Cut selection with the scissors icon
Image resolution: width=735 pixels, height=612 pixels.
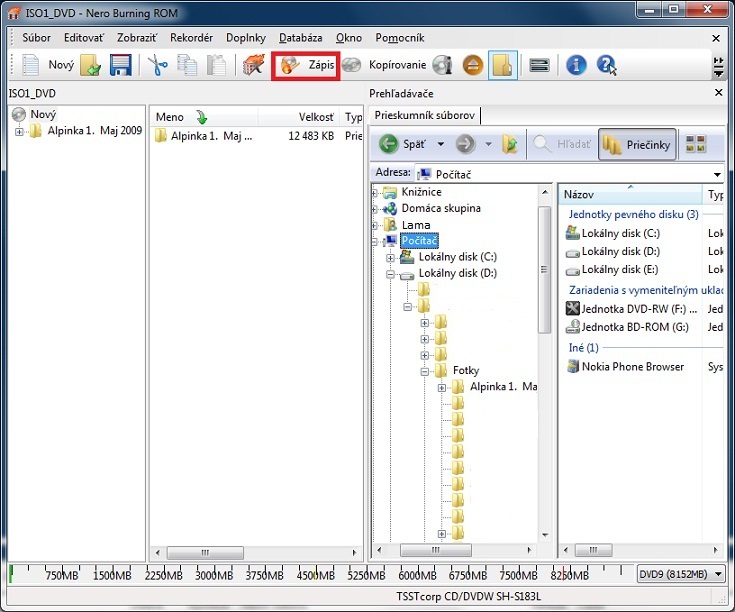coord(158,65)
